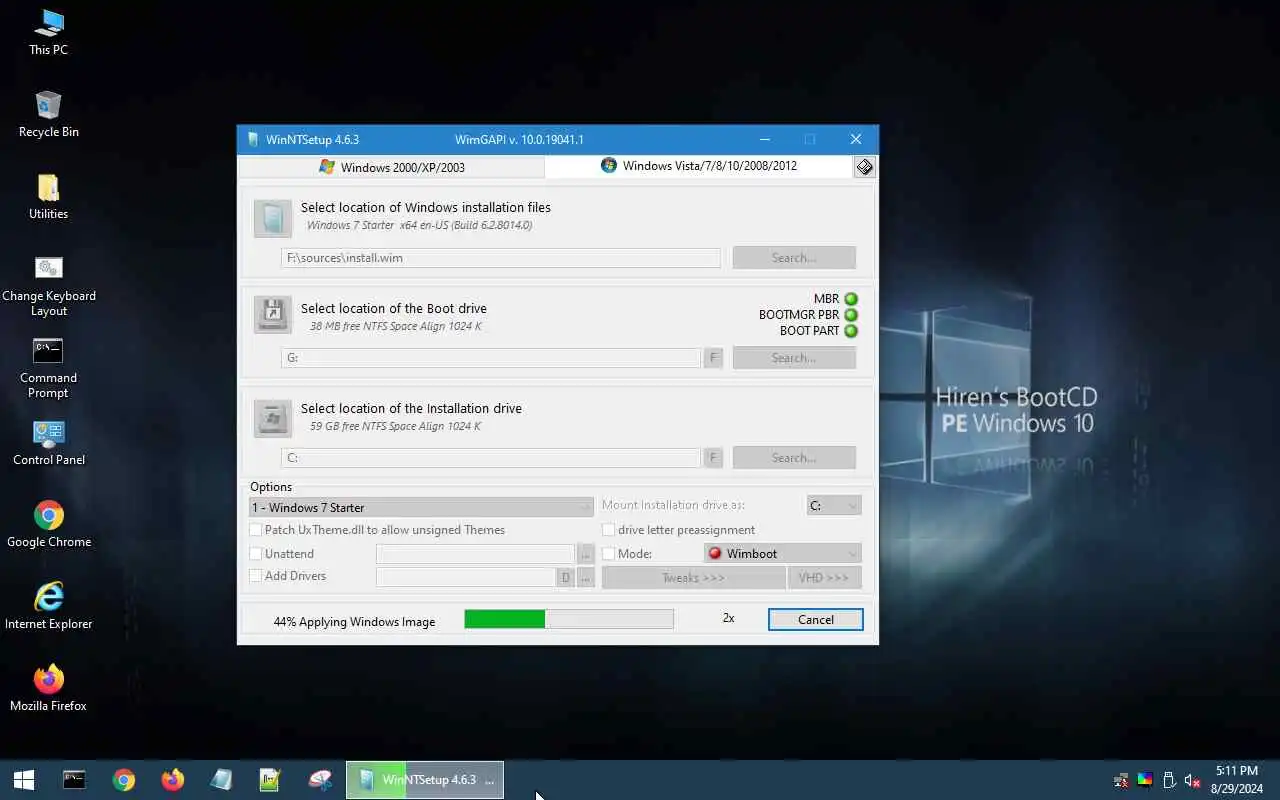The width and height of the screenshot is (1280, 800).
Task: Click D button next to Add Drivers
Action: click(x=566, y=578)
